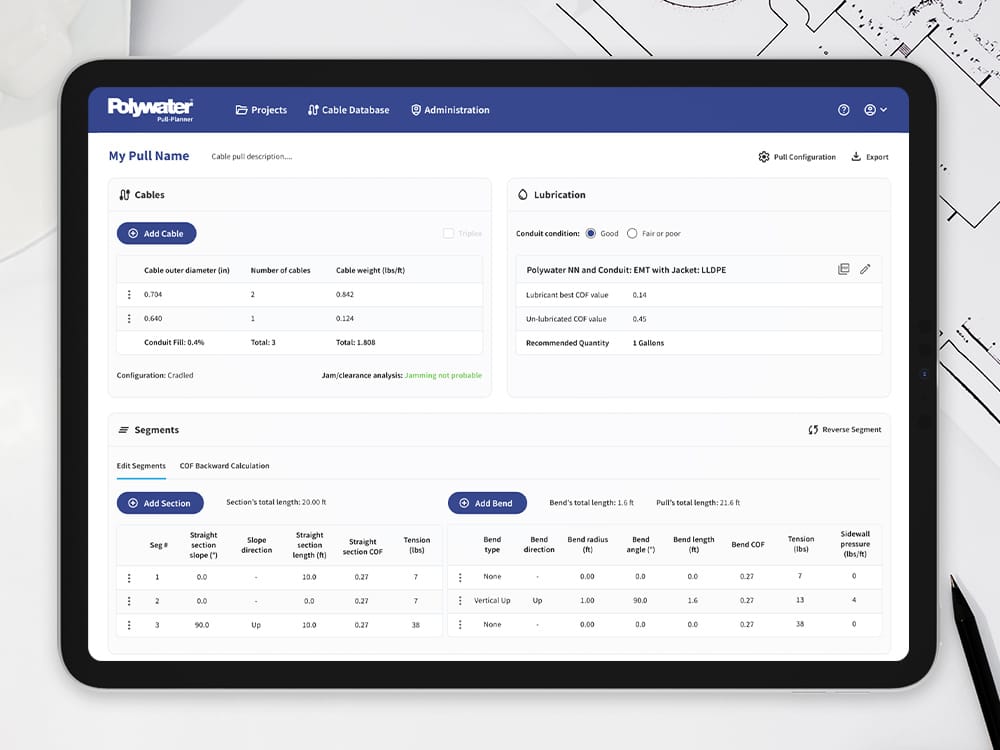The height and width of the screenshot is (750, 1000).
Task: Open Pull Configuration settings
Action: (x=797, y=157)
